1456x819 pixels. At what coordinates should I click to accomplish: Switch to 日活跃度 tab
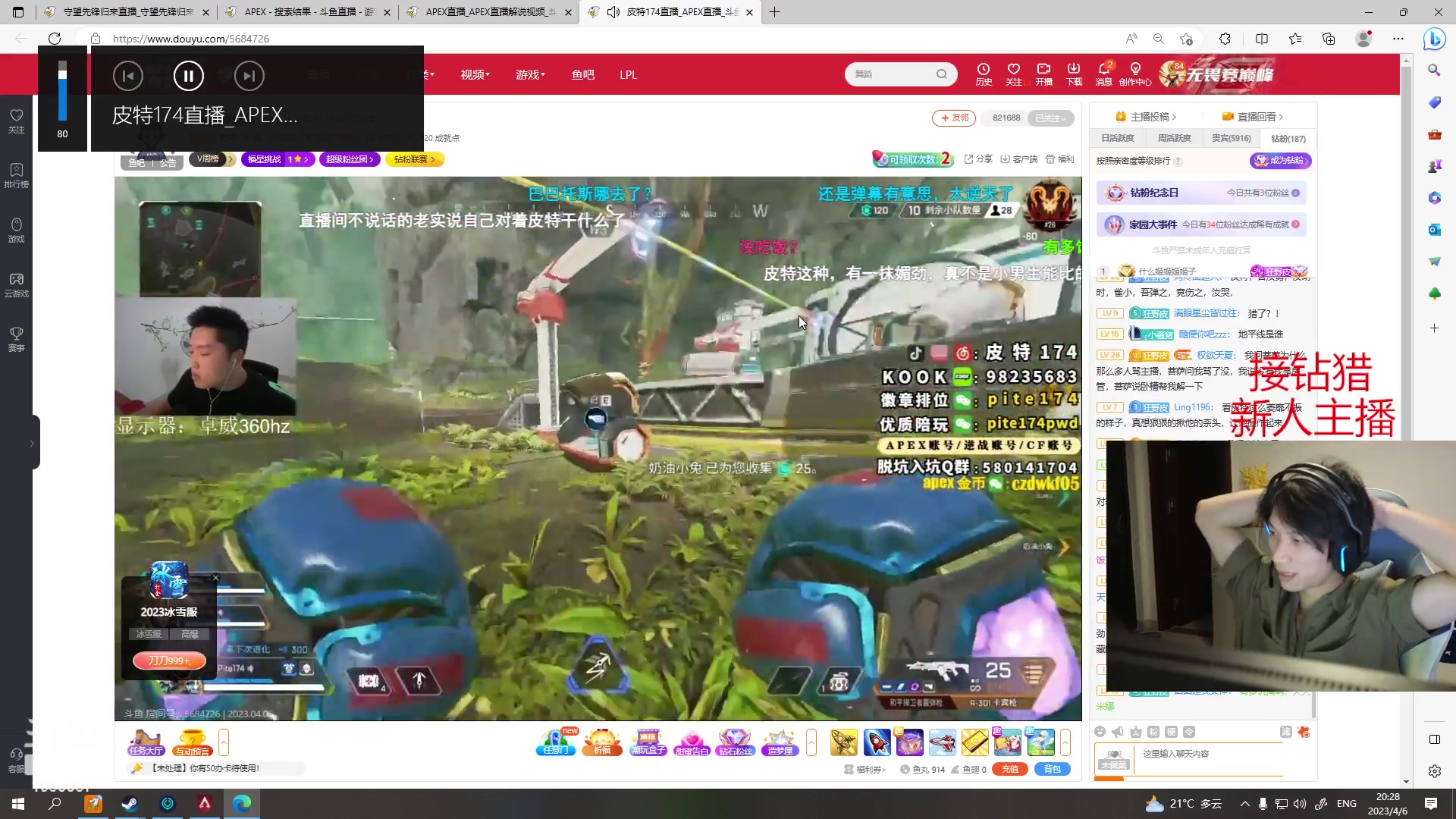click(1118, 138)
